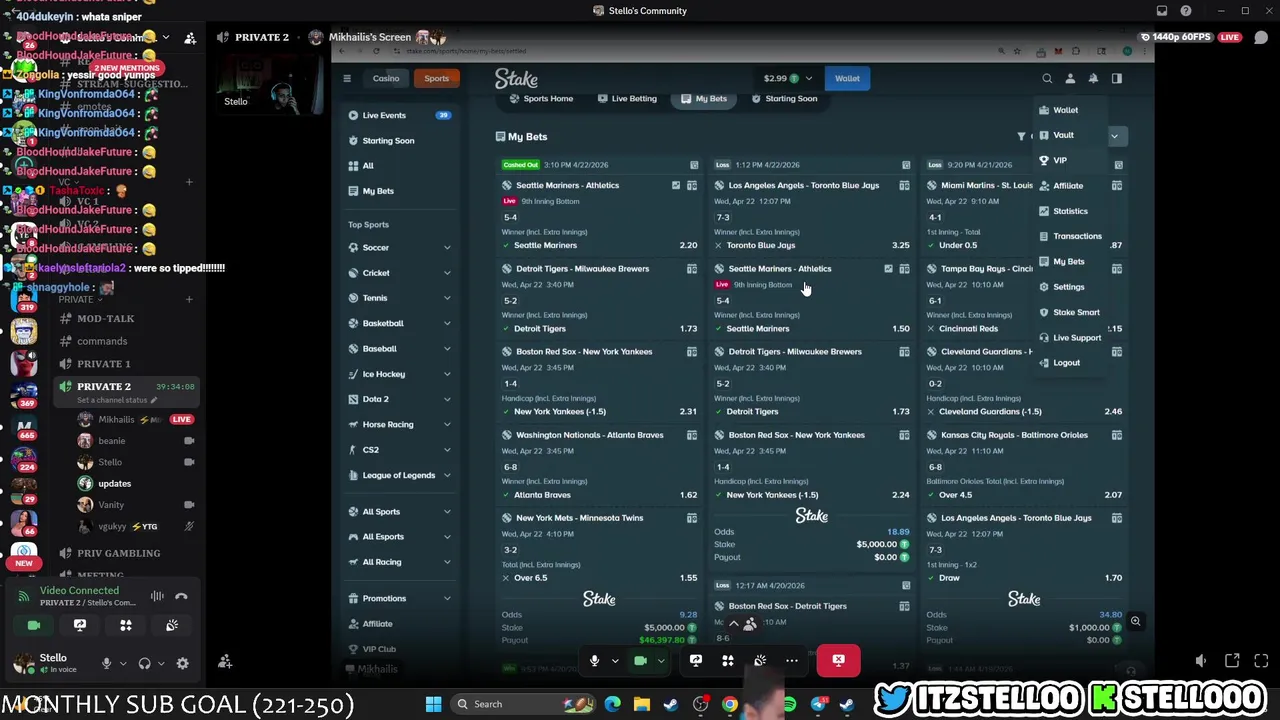Select Live Support from profile menu
This screenshot has width=1280, height=720.
pyautogui.click(x=1076, y=338)
